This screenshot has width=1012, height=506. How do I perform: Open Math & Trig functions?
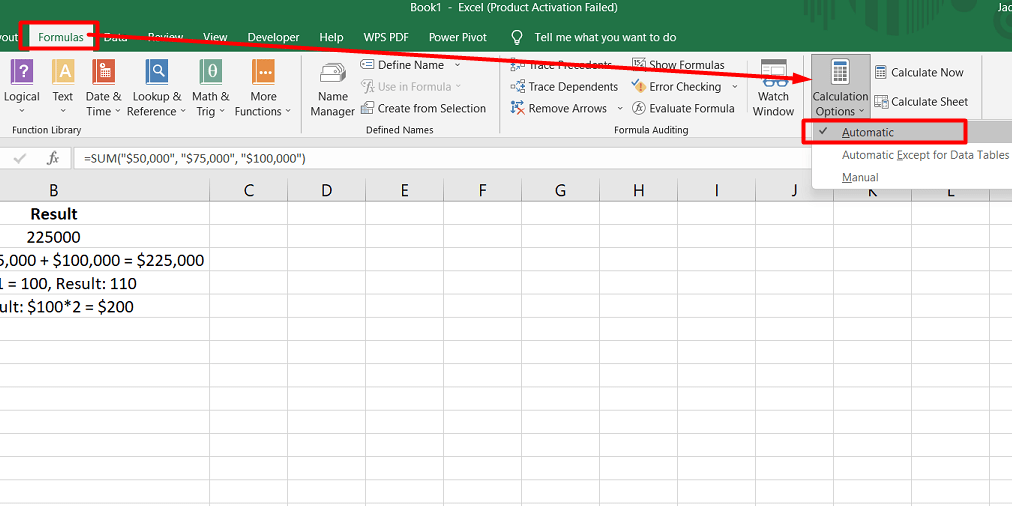210,72
